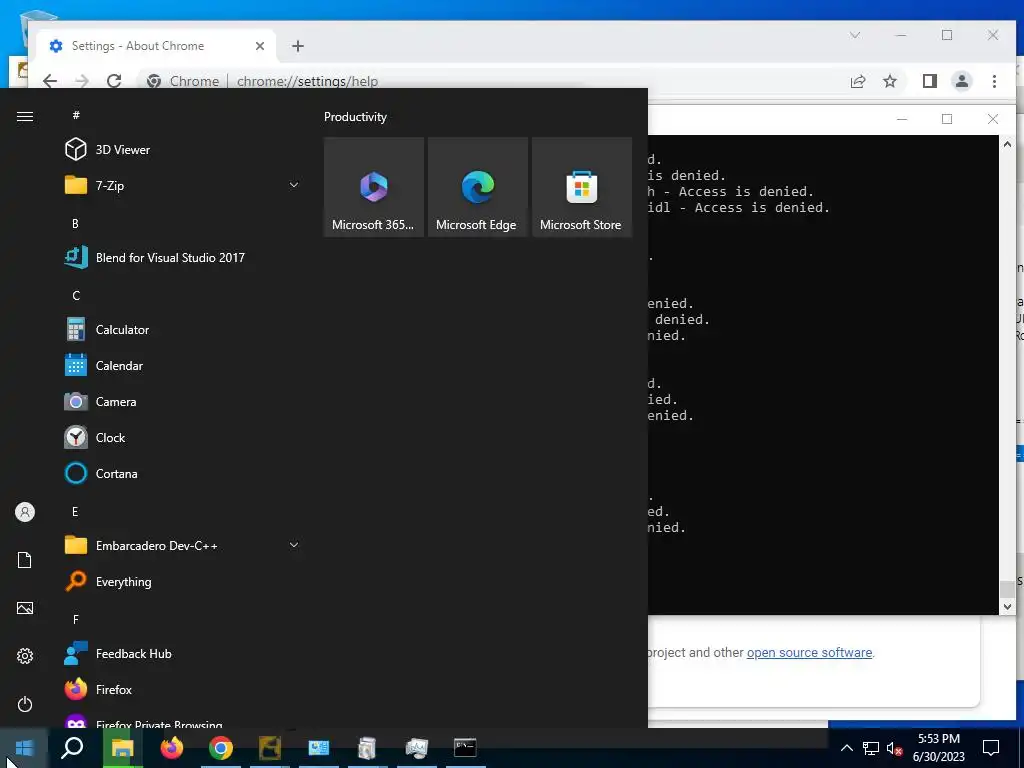Reload the Chrome page
The width and height of the screenshot is (1024, 768).
(114, 81)
